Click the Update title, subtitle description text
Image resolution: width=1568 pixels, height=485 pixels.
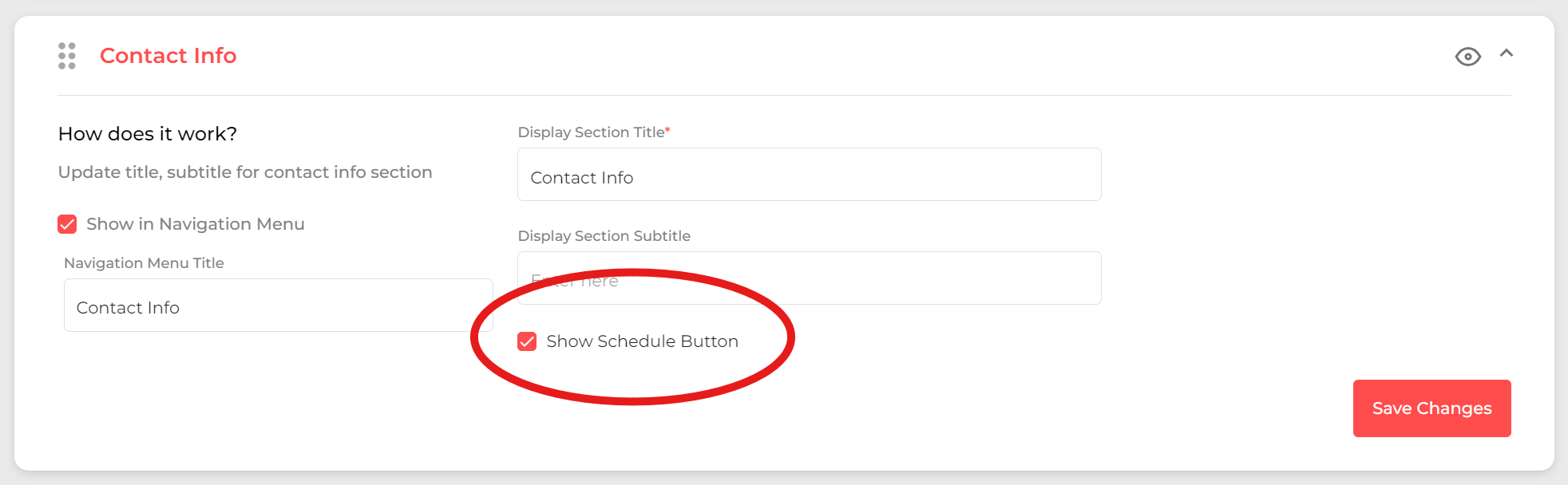[245, 172]
